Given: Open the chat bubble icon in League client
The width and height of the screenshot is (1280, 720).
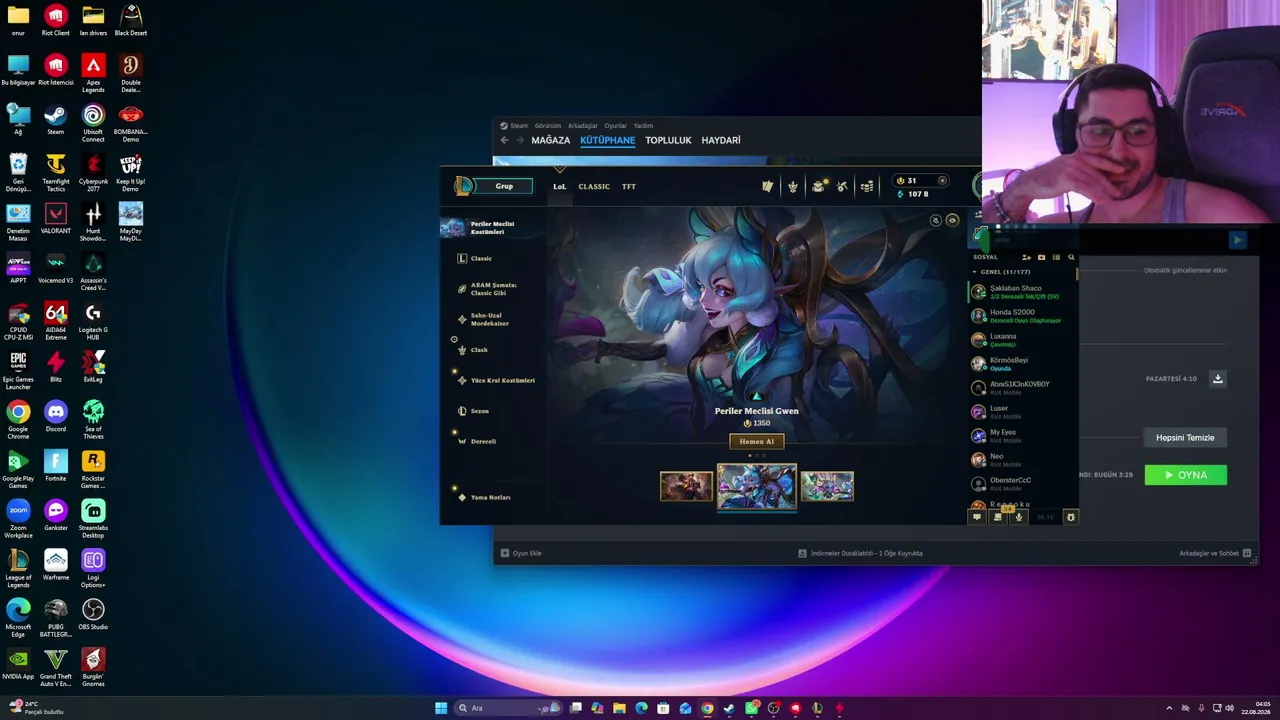Looking at the screenshot, I should (977, 517).
